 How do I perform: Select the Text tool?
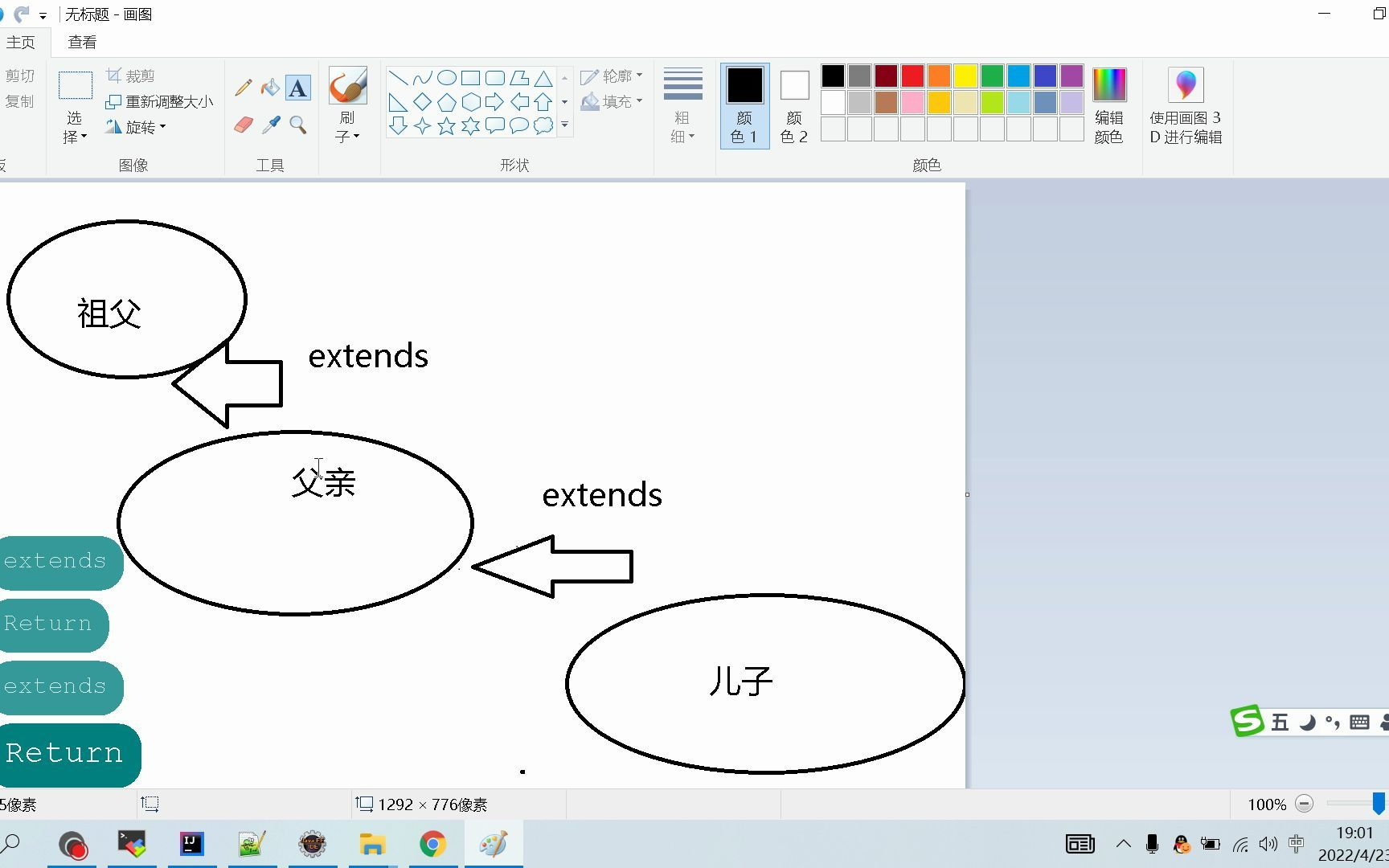pyautogui.click(x=298, y=86)
